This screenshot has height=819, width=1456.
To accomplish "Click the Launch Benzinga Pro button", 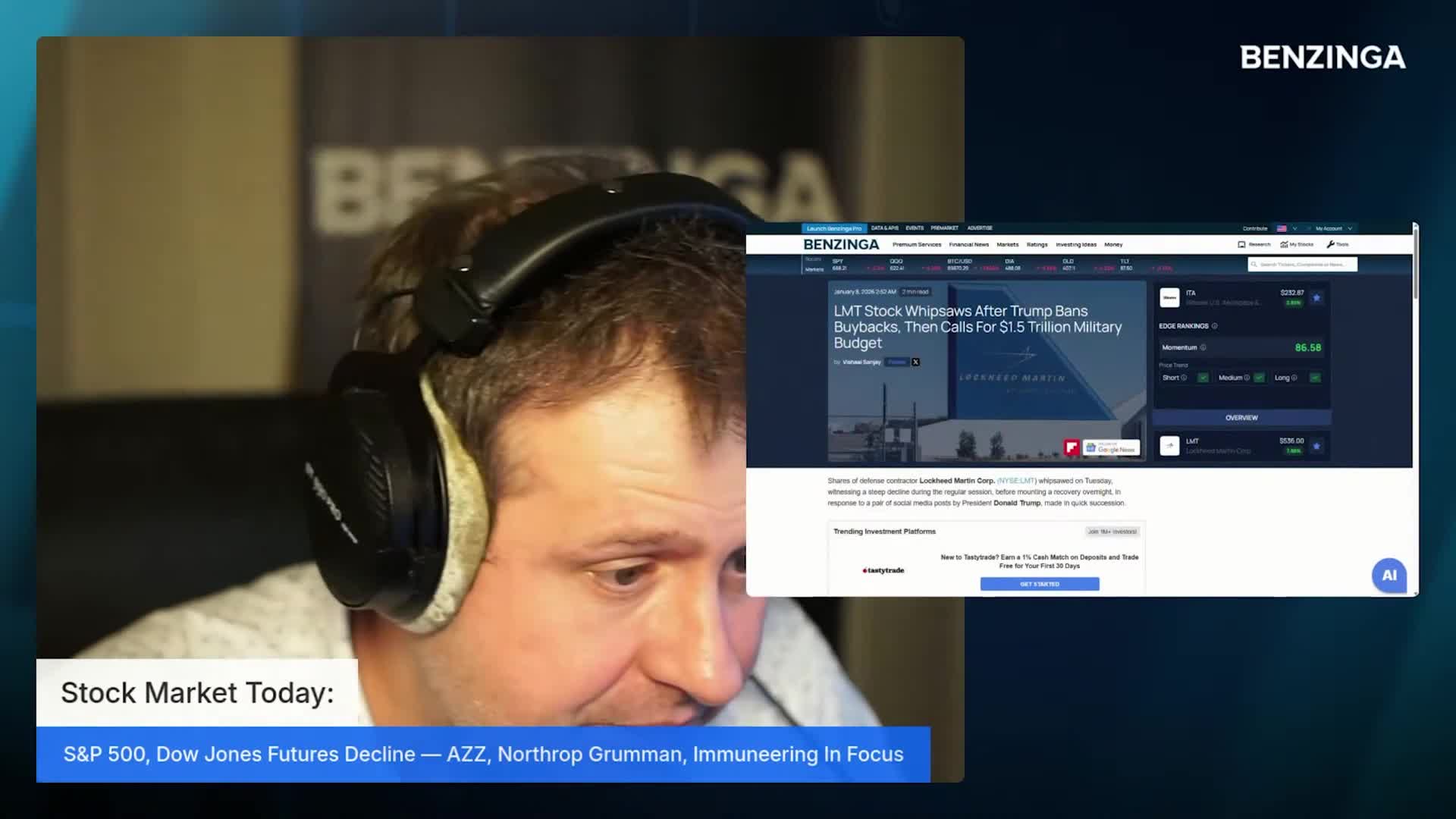I will tap(833, 228).
